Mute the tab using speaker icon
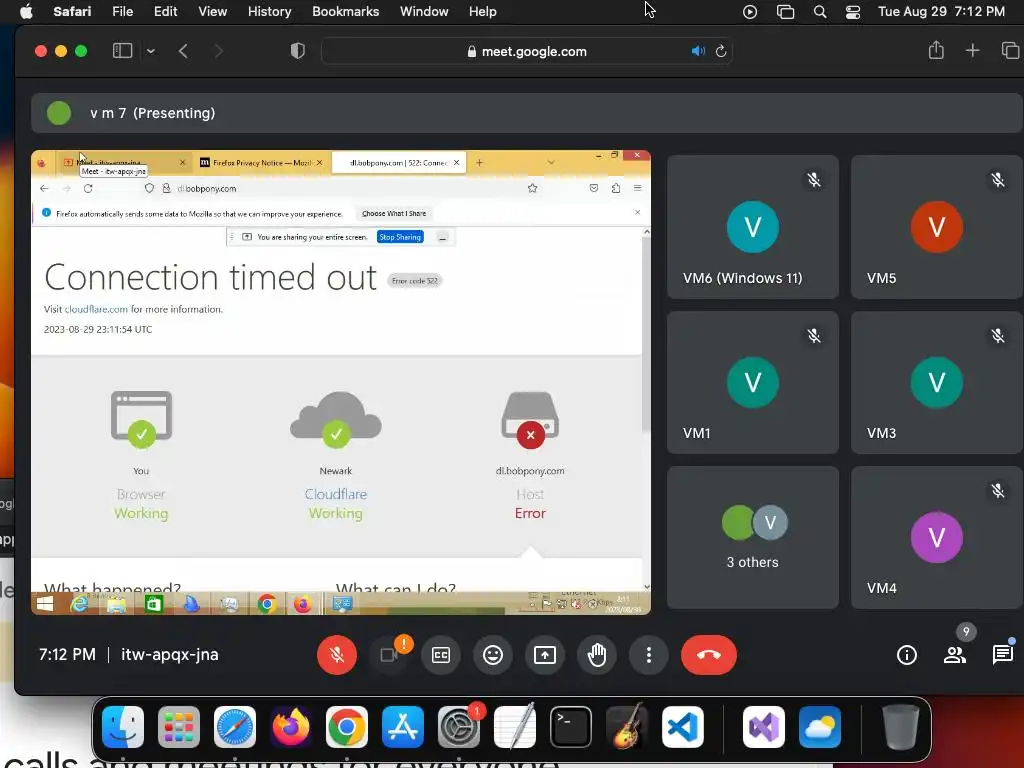This screenshot has height=768, width=1024. [x=698, y=51]
